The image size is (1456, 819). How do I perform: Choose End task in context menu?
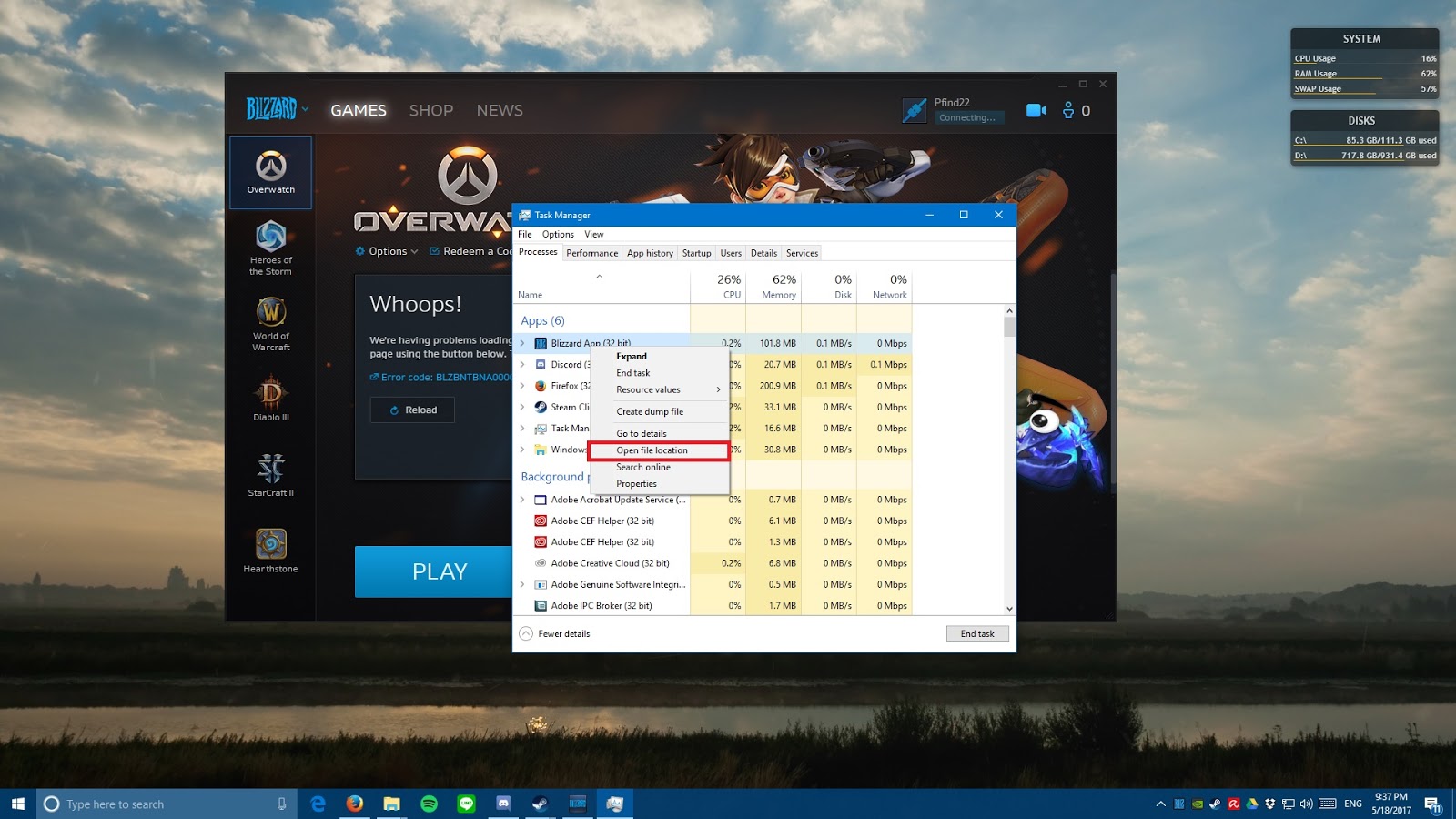point(660,373)
